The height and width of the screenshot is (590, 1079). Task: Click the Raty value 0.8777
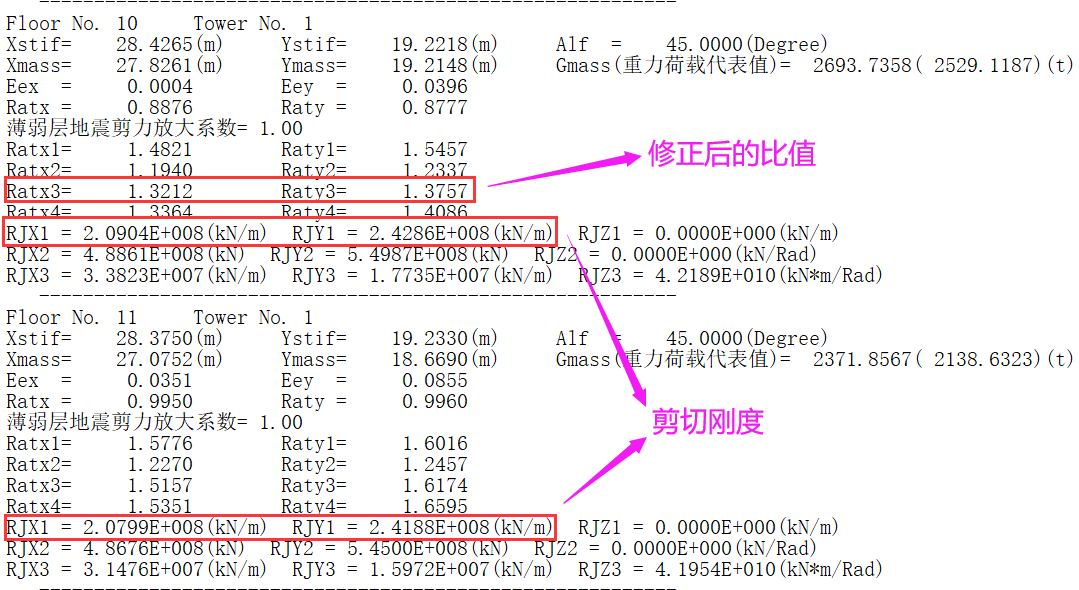tap(435, 107)
